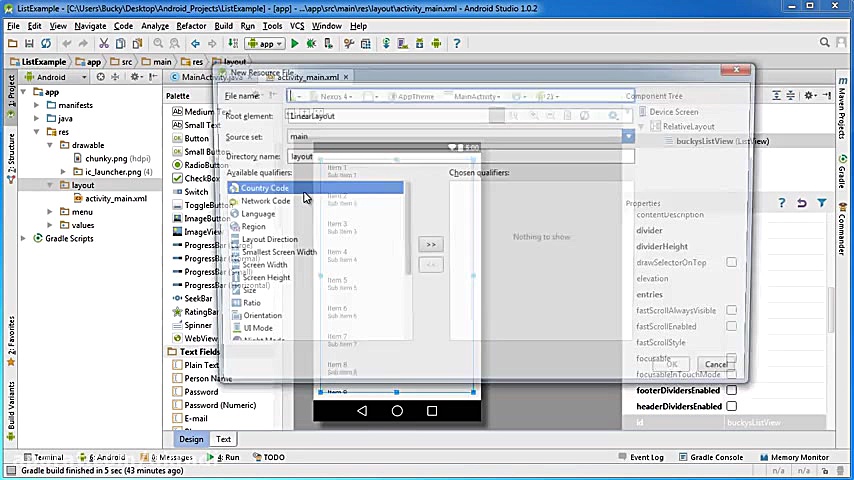Image resolution: width=854 pixels, height=480 pixels.
Task: Collapse the res folder
Action: (x=36, y=132)
